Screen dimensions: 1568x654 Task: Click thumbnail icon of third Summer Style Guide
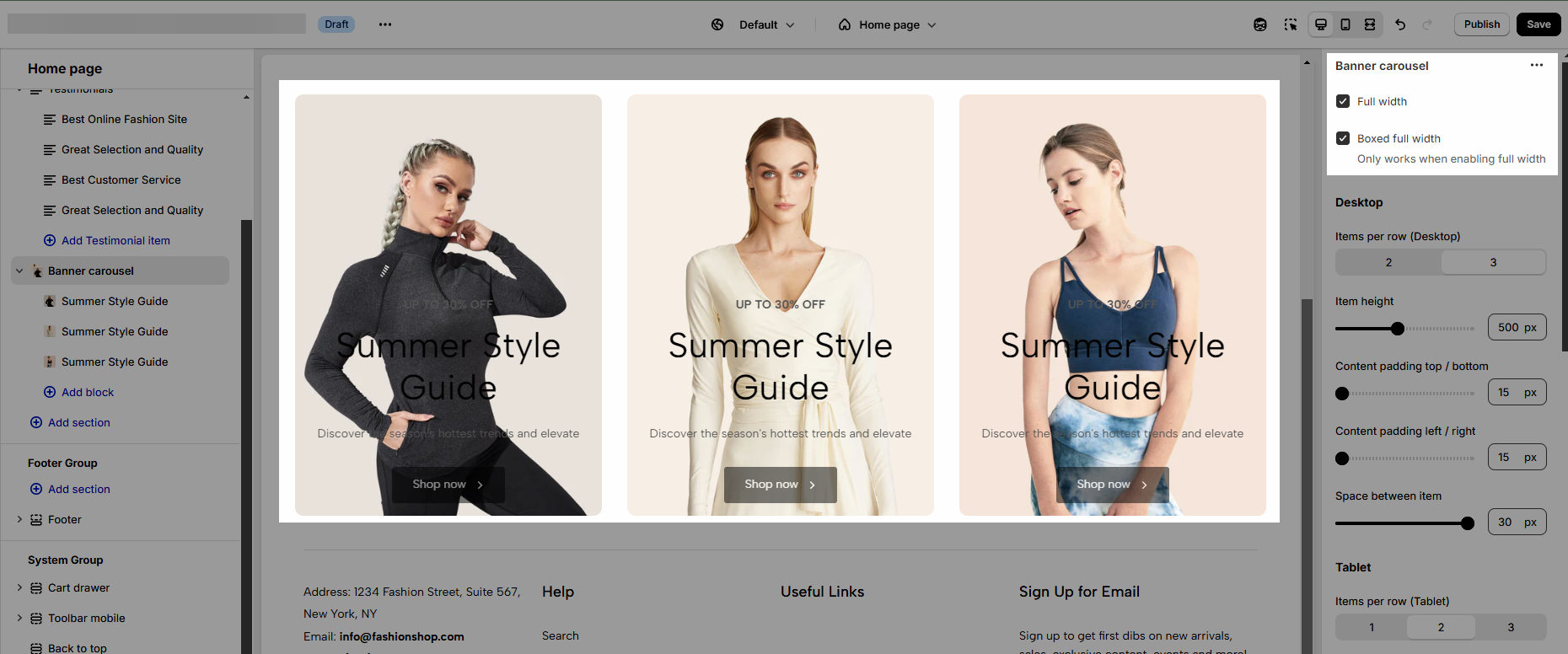tap(50, 362)
